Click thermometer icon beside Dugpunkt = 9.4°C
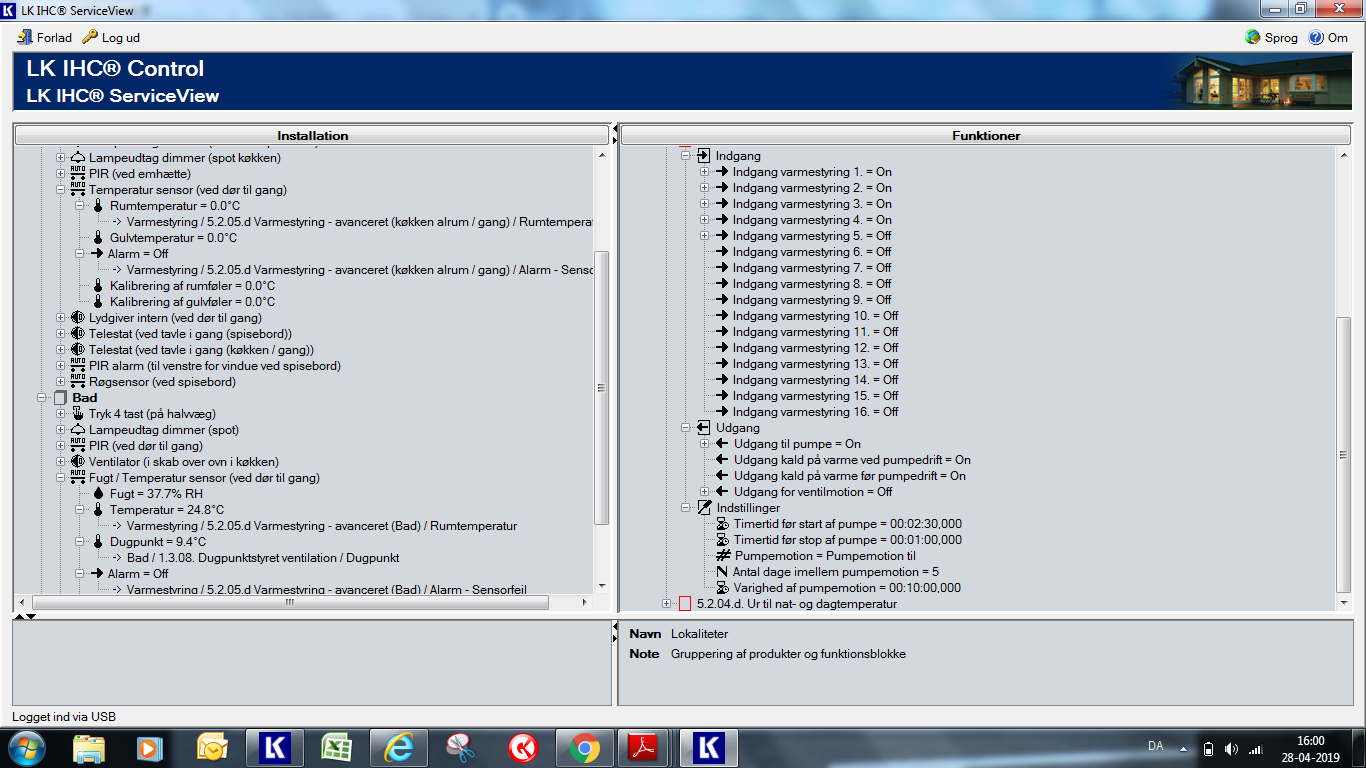The height and width of the screenshot is (768, 1366). (98, 542)
